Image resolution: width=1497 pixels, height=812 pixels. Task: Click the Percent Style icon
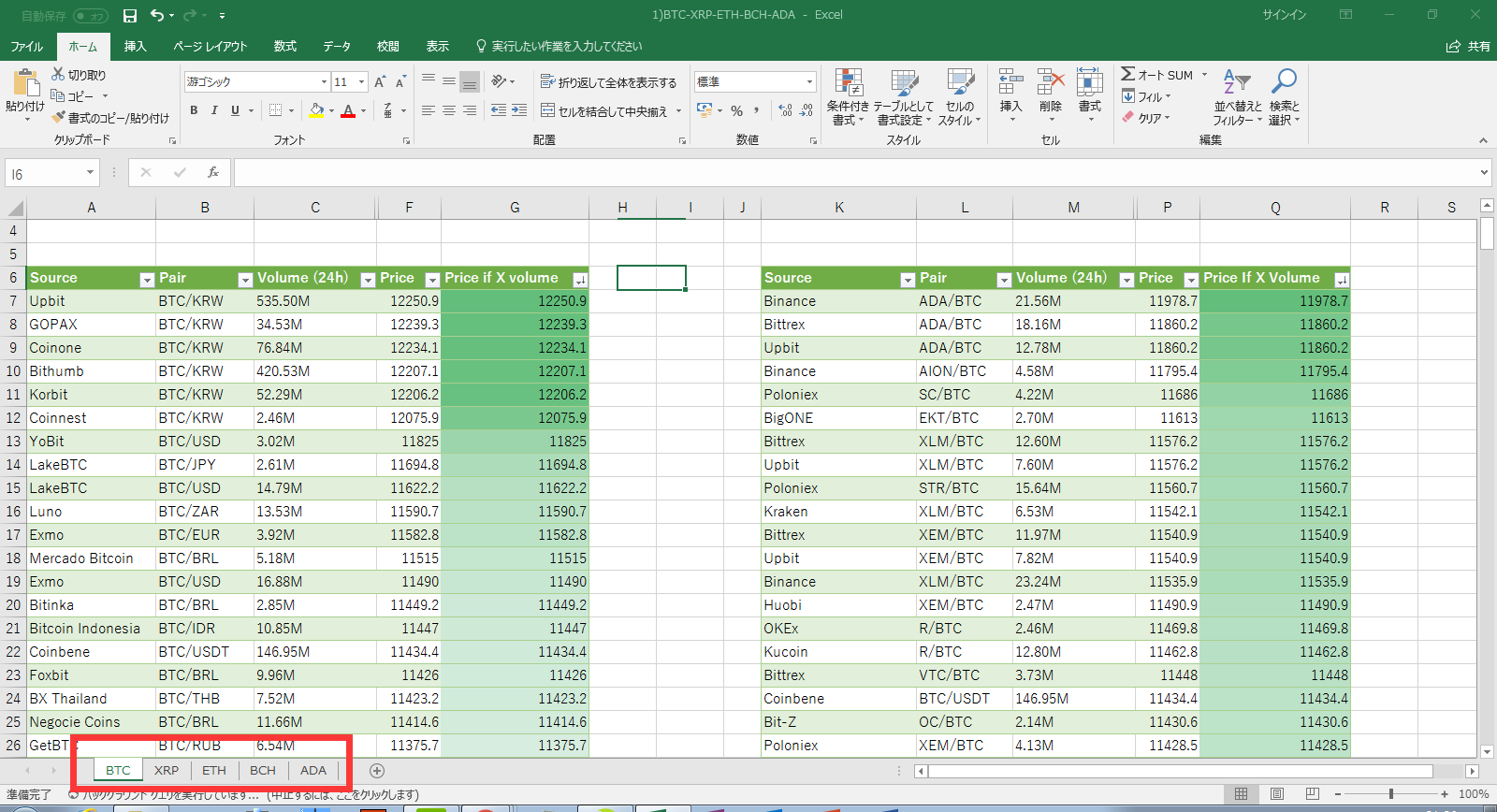737,110
